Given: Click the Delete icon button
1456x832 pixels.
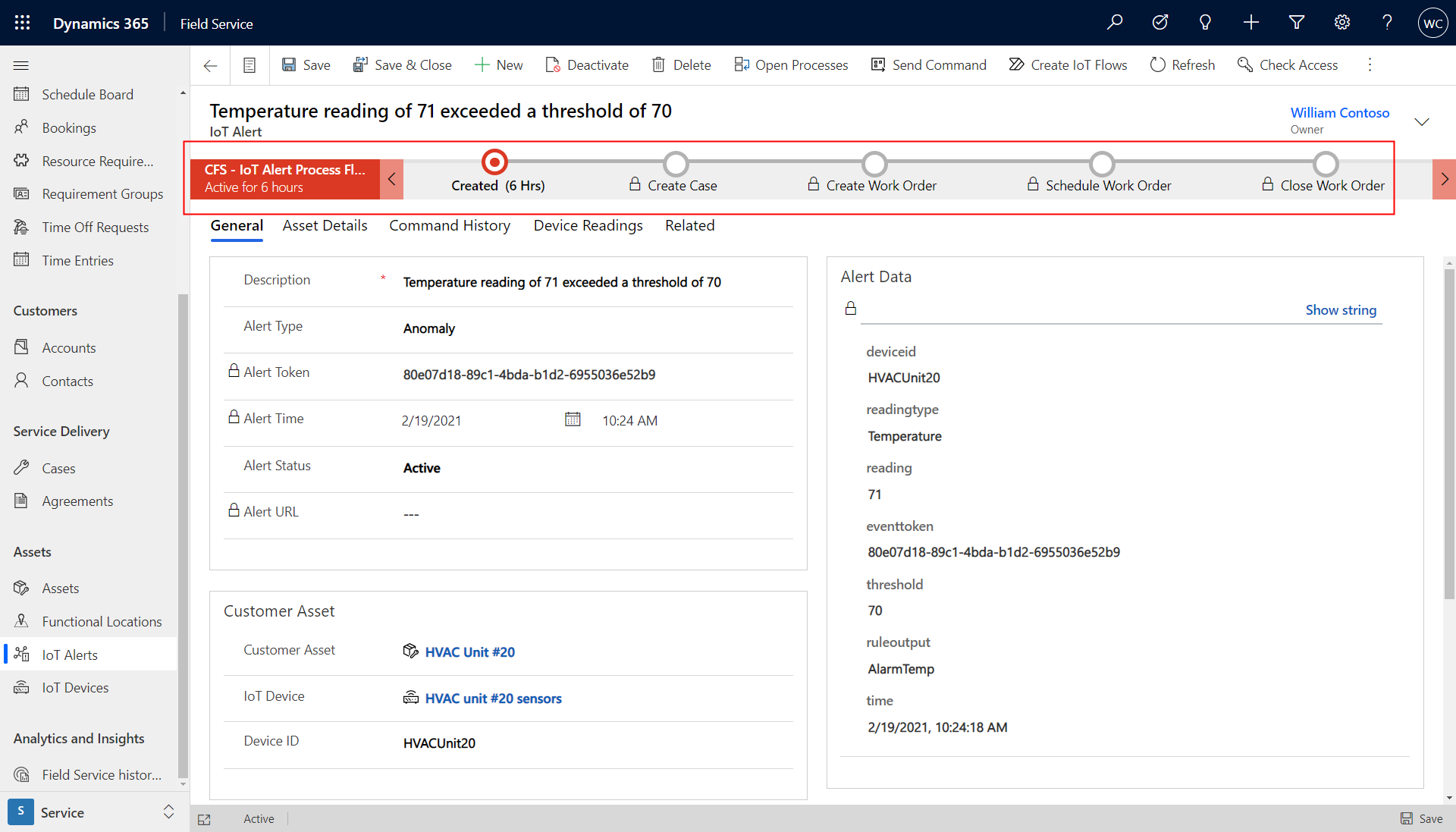Looking at the screenshot, I should click(x=658, y=64).
